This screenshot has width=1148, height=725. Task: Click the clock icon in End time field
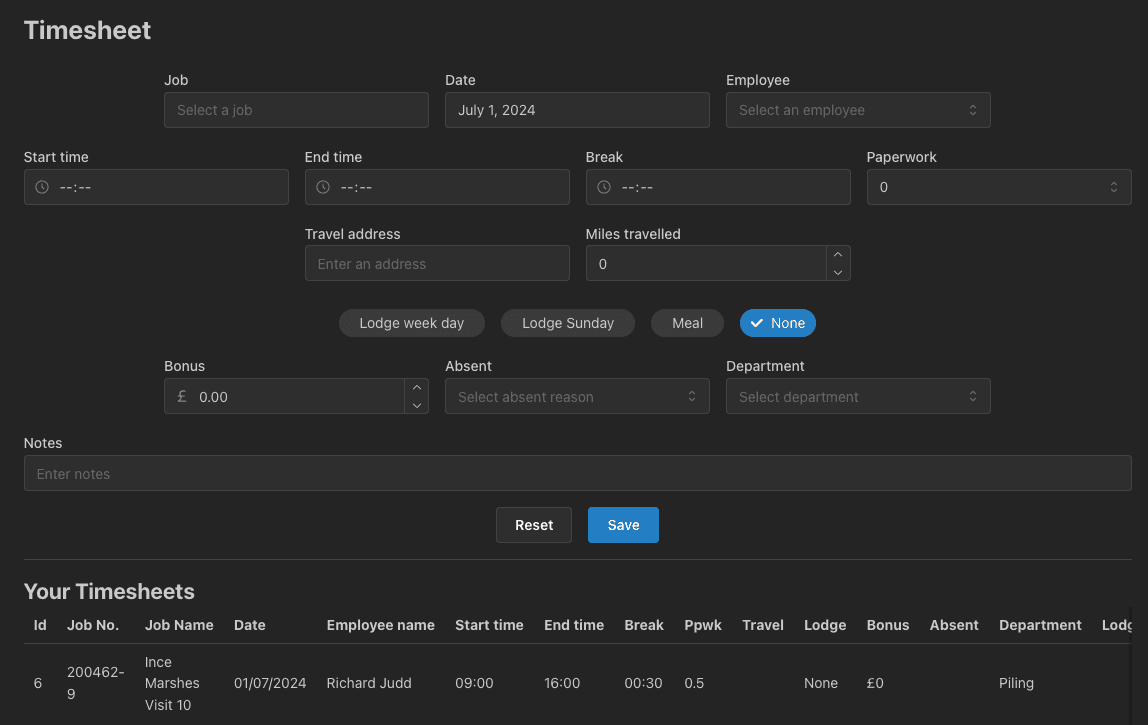(322, 187)
